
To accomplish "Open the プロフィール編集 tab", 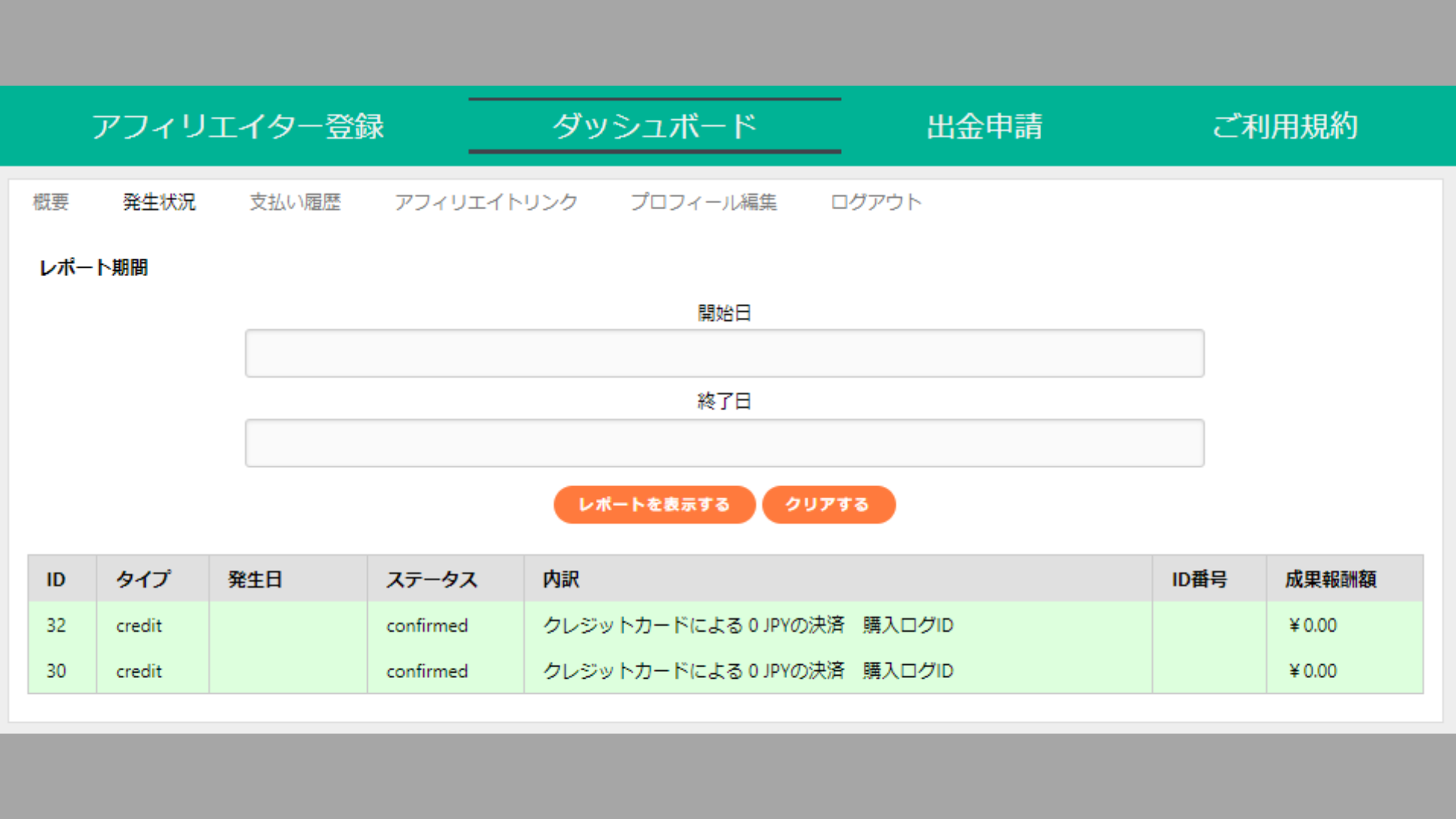I will (704, 202).
